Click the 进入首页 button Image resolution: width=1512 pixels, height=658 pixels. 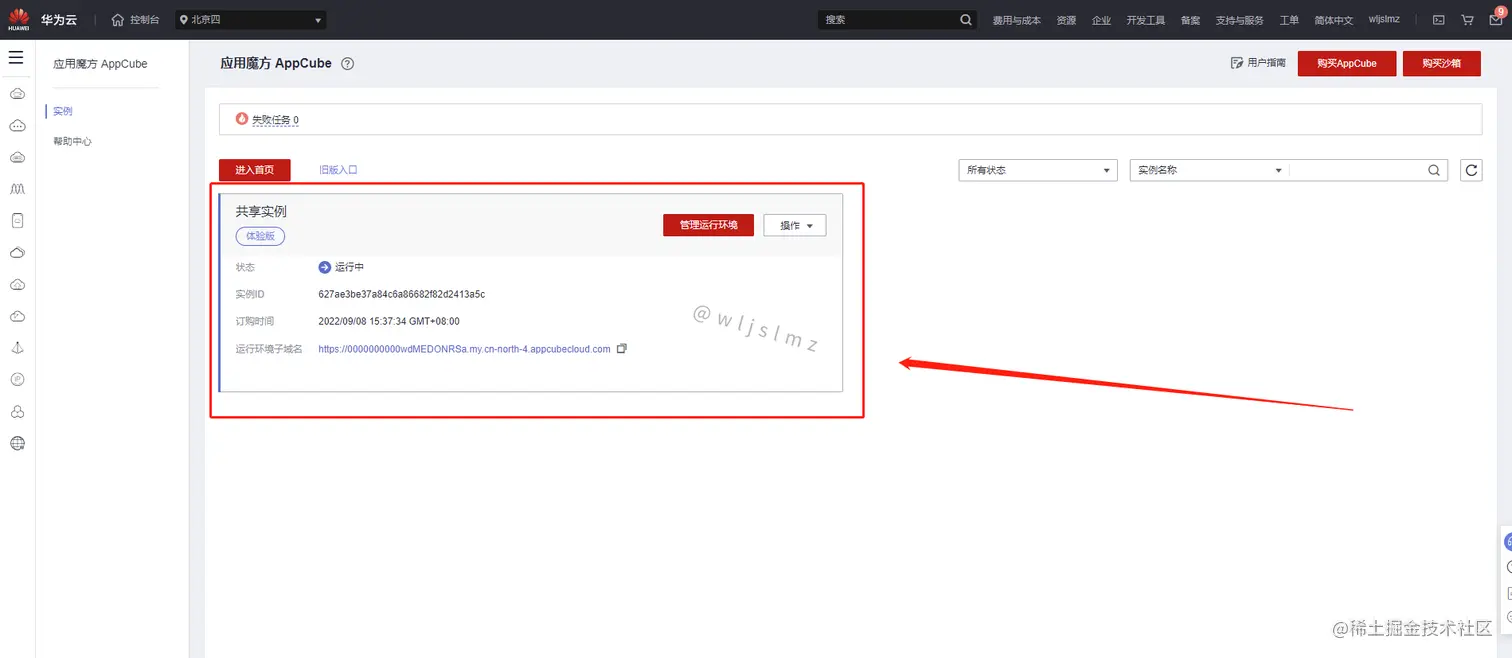pyautogui.click(x=255, y=170)
